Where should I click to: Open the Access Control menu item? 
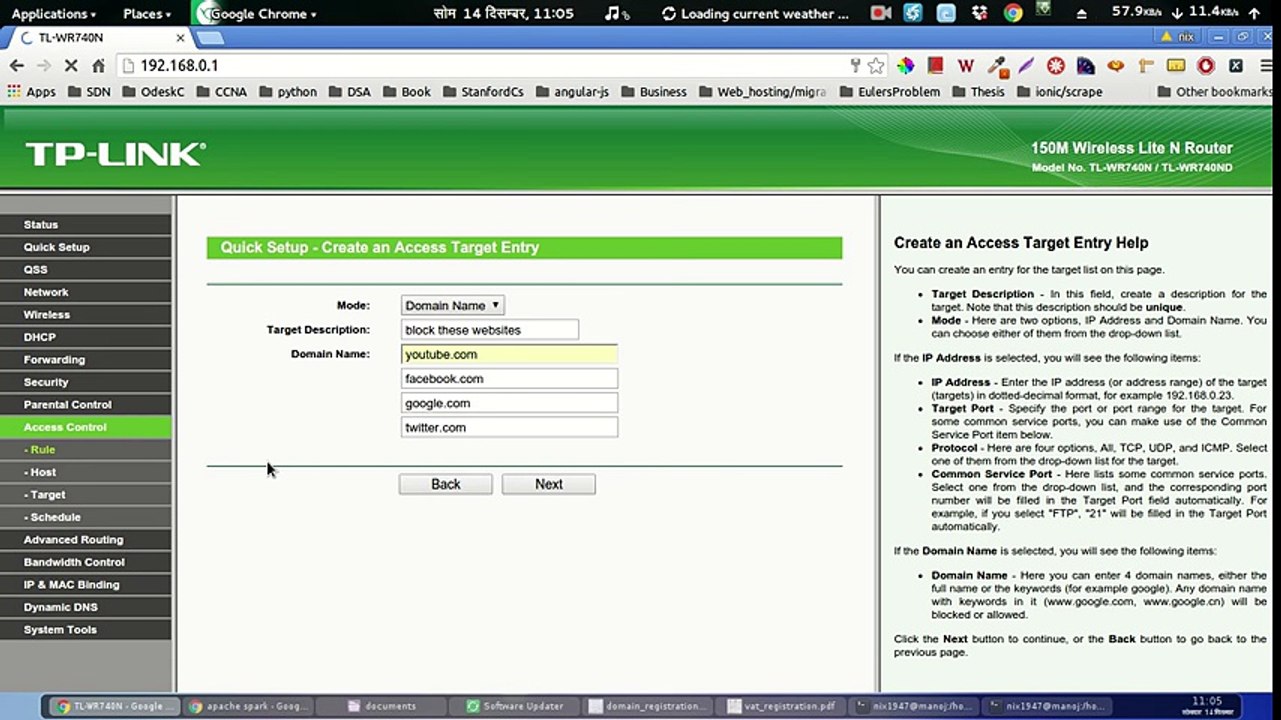pyautogui.click(x=86, y=427)
